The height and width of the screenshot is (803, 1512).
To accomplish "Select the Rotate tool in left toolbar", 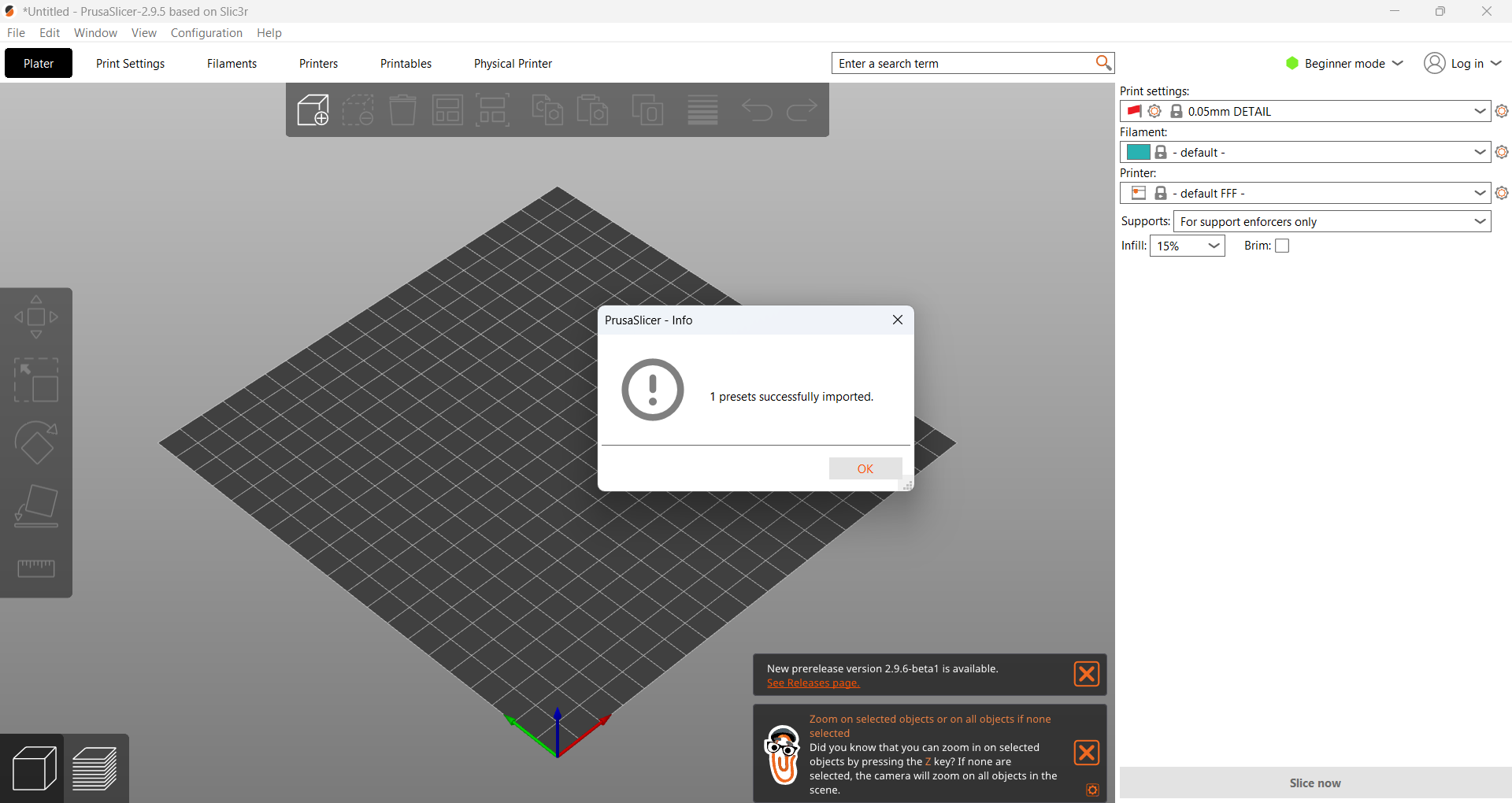I will pyautogui.click(x=36, y=443).
